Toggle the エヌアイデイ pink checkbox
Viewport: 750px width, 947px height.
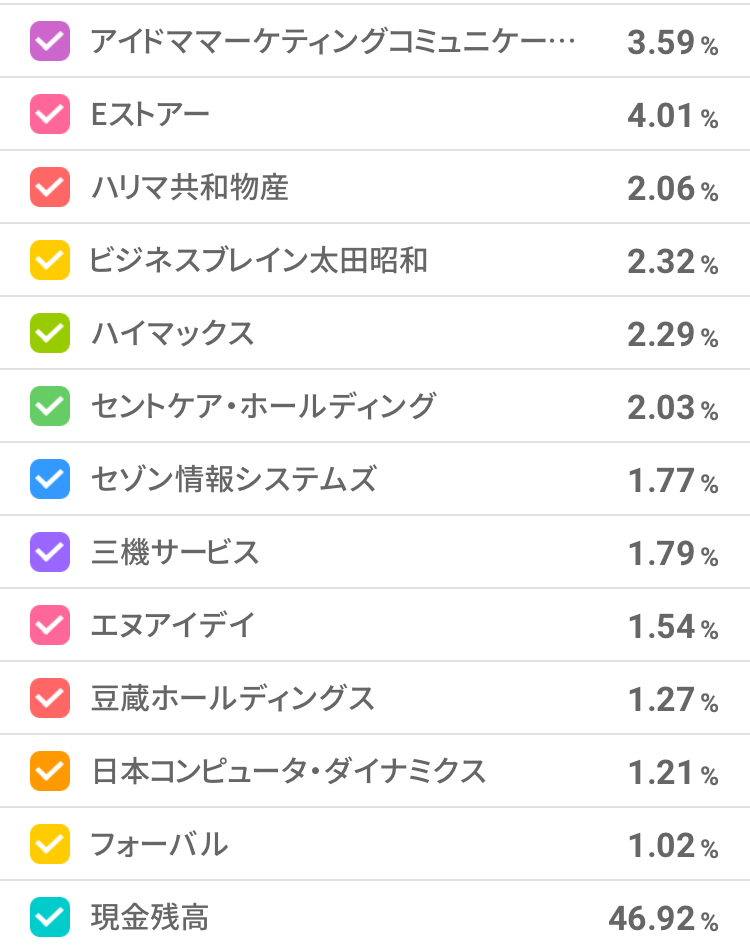tap(50, 625)
